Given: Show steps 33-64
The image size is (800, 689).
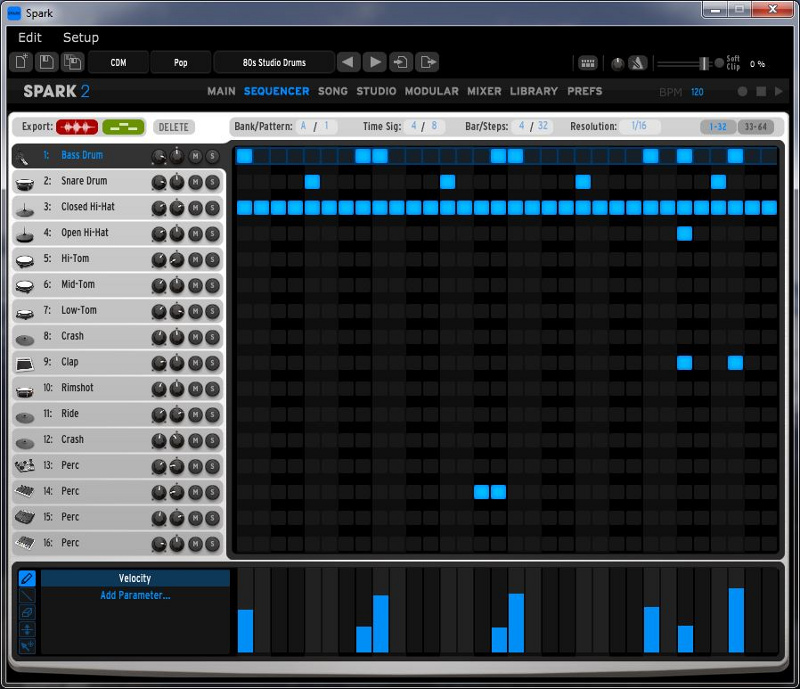Looking at the screenshot, I should 756,127.
